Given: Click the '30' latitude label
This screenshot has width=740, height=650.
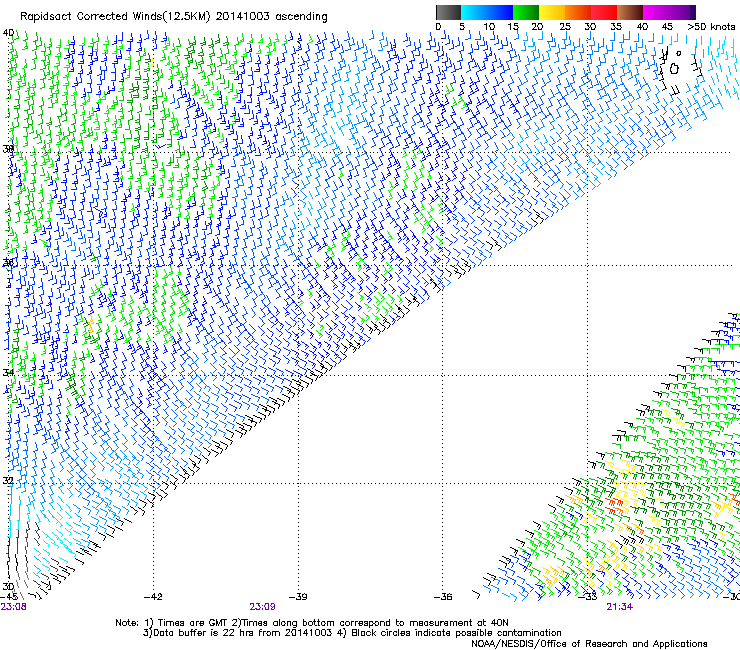Looking at the screenshot, I should pyautogui.click(x=8, y=586).
